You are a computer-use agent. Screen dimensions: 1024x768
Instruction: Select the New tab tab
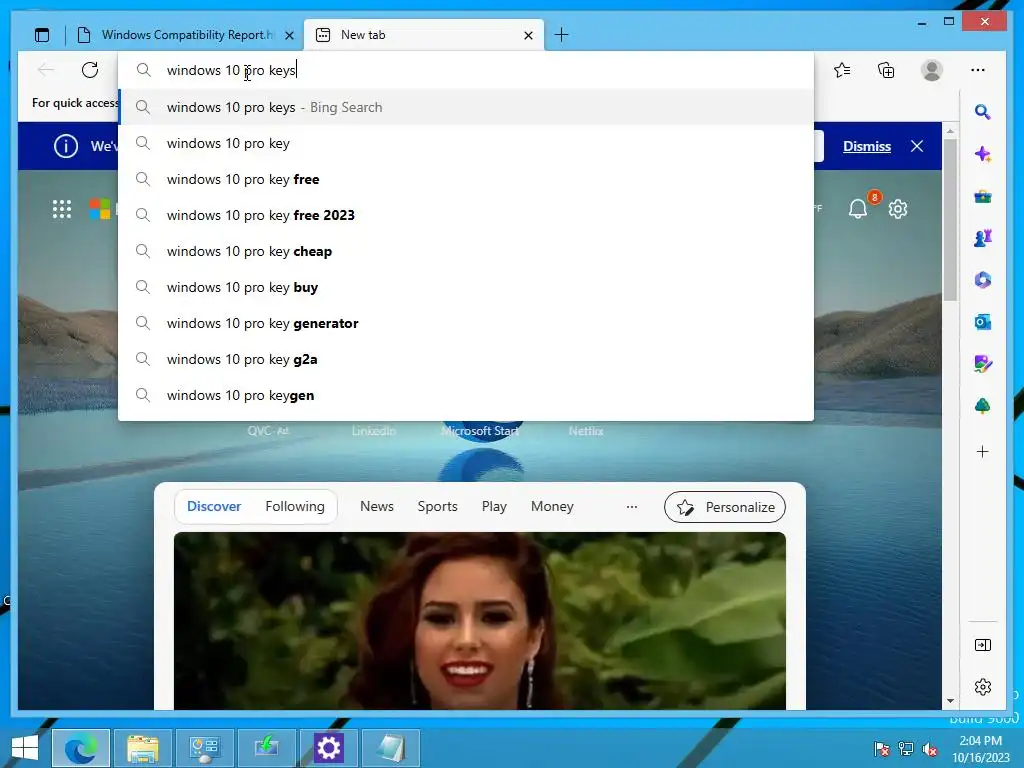[423, 35]
